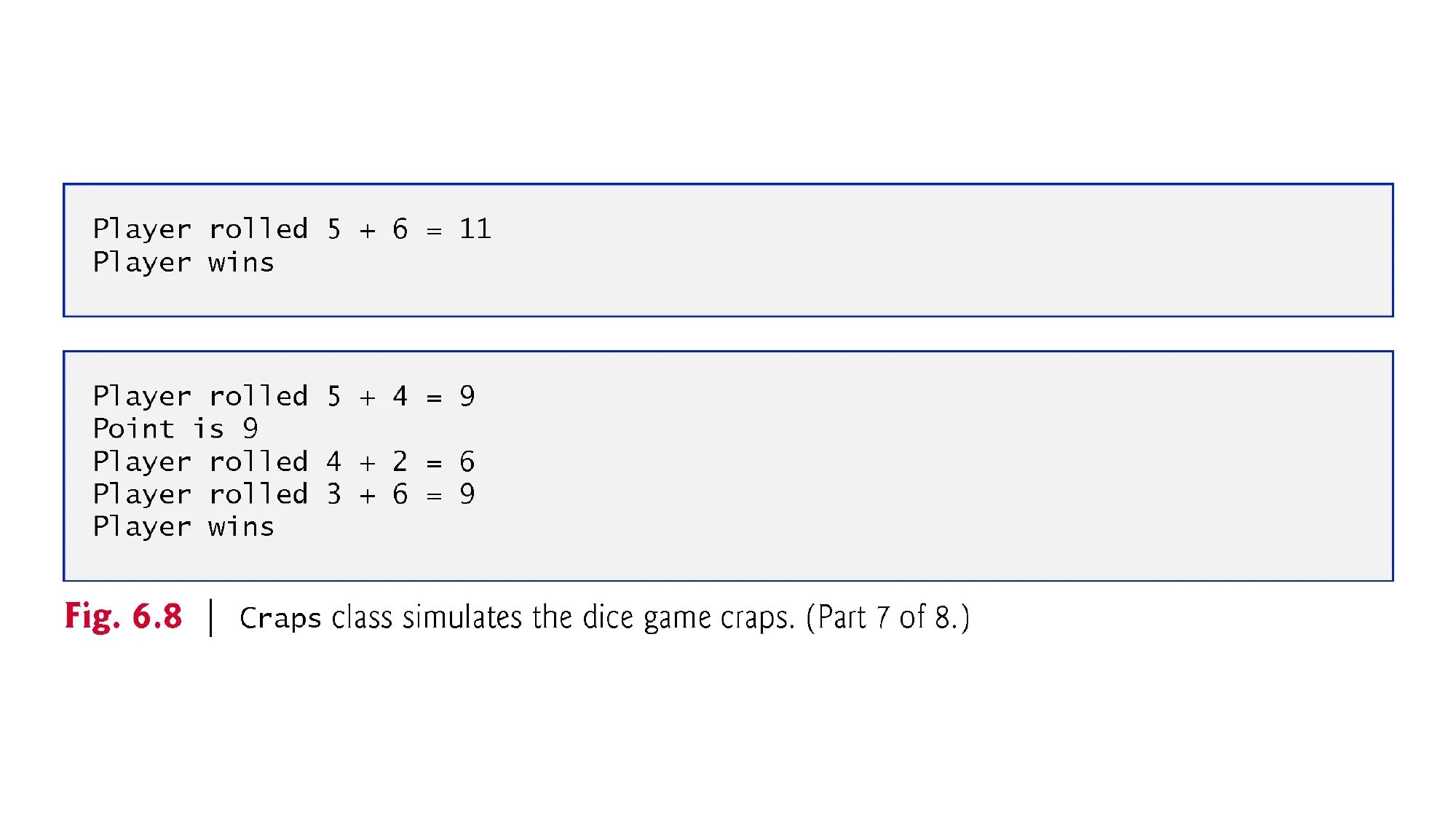Click the word 'Craps' in caption
The image size is (1456, 819).
(x=280, y=618)
